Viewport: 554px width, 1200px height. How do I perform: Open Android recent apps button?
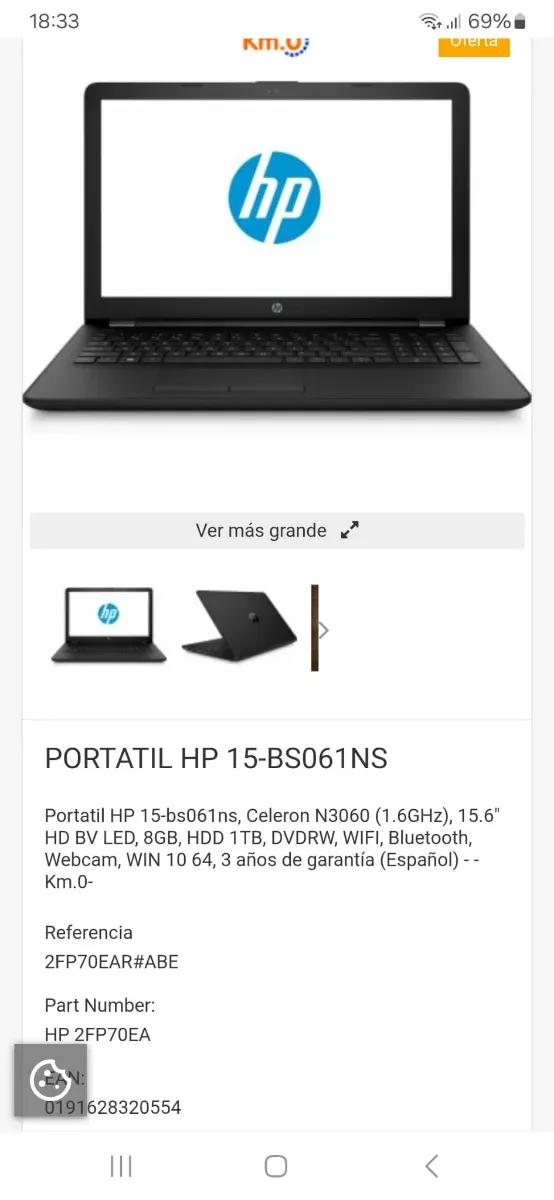point(121,1165)
